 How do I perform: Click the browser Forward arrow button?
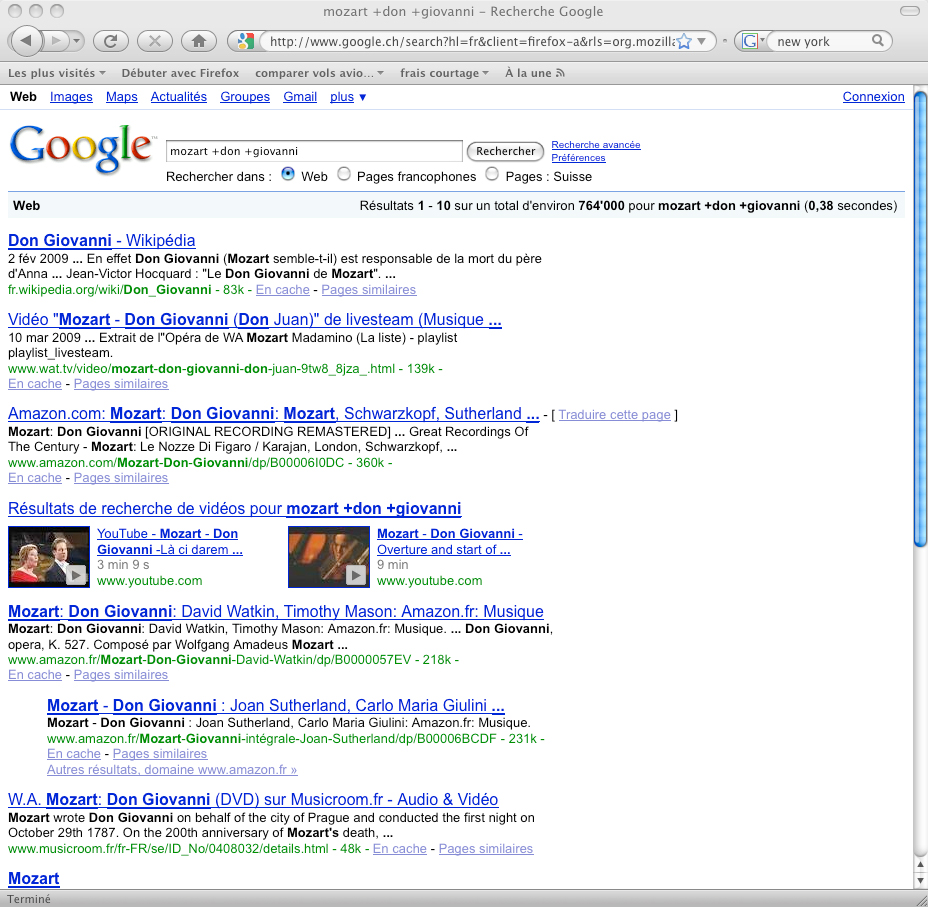(x=56, y=41)
